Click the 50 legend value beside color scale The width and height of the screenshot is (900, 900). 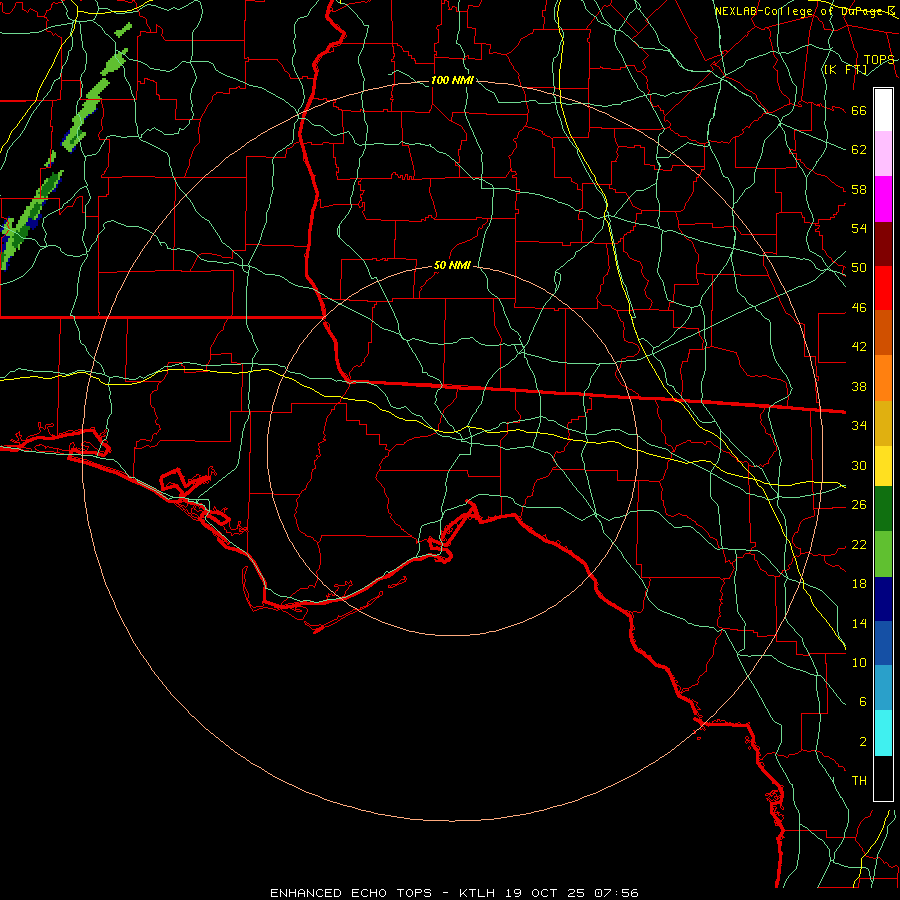[859, 268]
